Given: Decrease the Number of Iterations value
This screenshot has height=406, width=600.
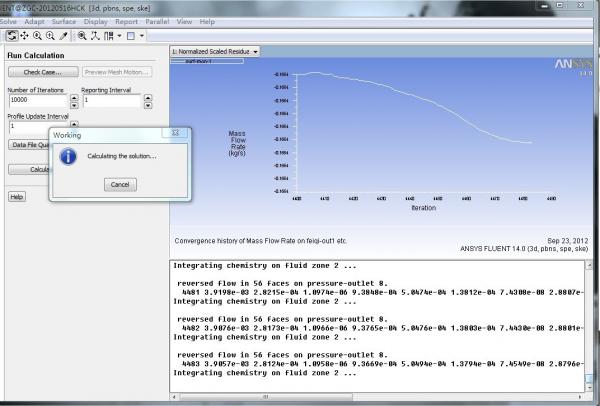Looking at the screenshot, I should [74, 105].
